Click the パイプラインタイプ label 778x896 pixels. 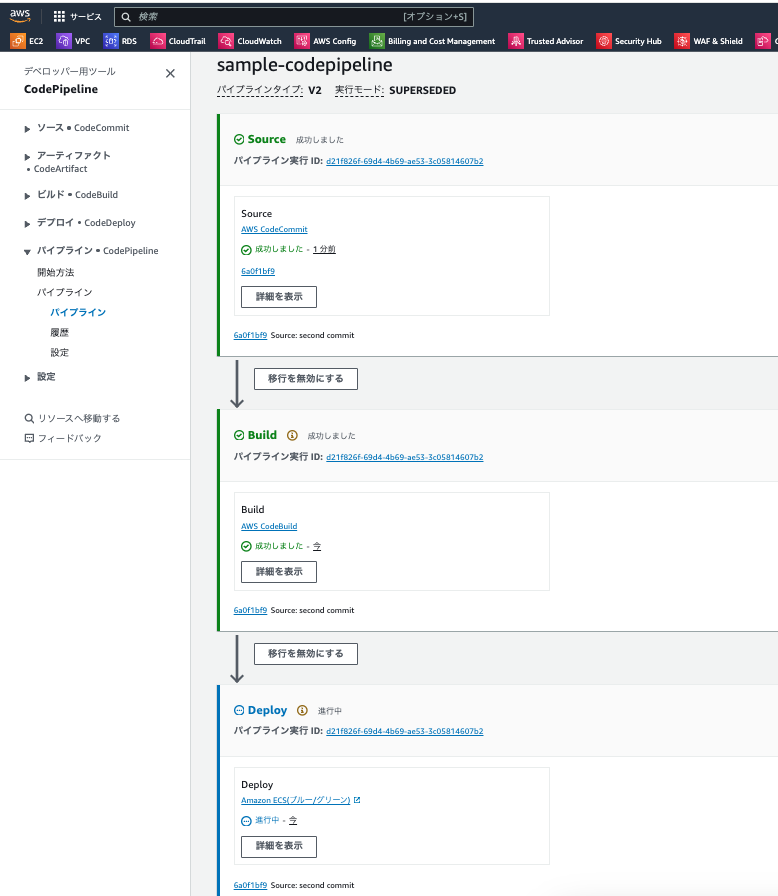[x=260, y=90]
